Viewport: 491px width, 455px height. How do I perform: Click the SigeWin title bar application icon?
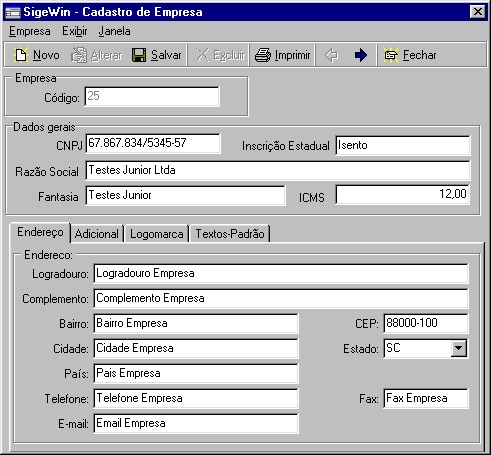(13, 12)
